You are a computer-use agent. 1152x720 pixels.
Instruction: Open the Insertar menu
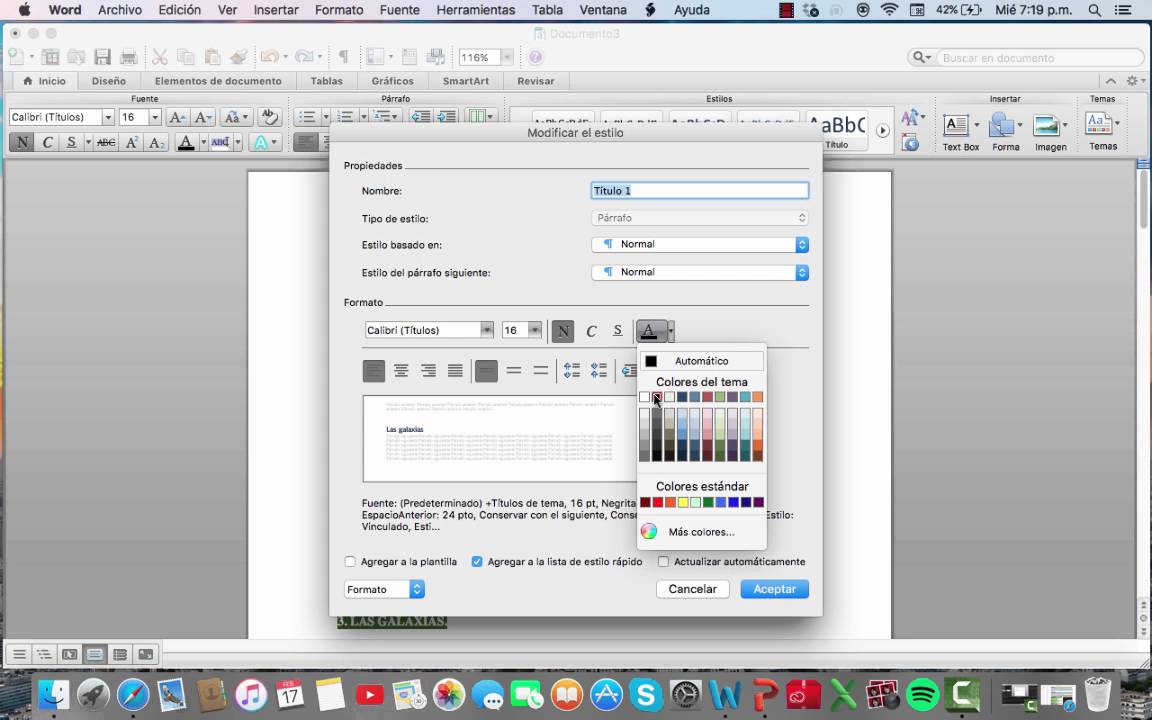point(276,10)
